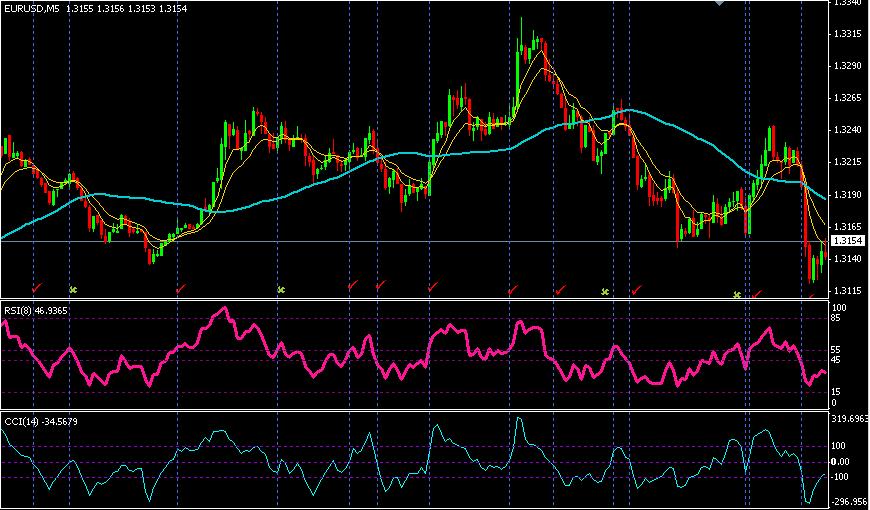
Task: Click the 1.3215 price scale label
Action: (847, 163)
